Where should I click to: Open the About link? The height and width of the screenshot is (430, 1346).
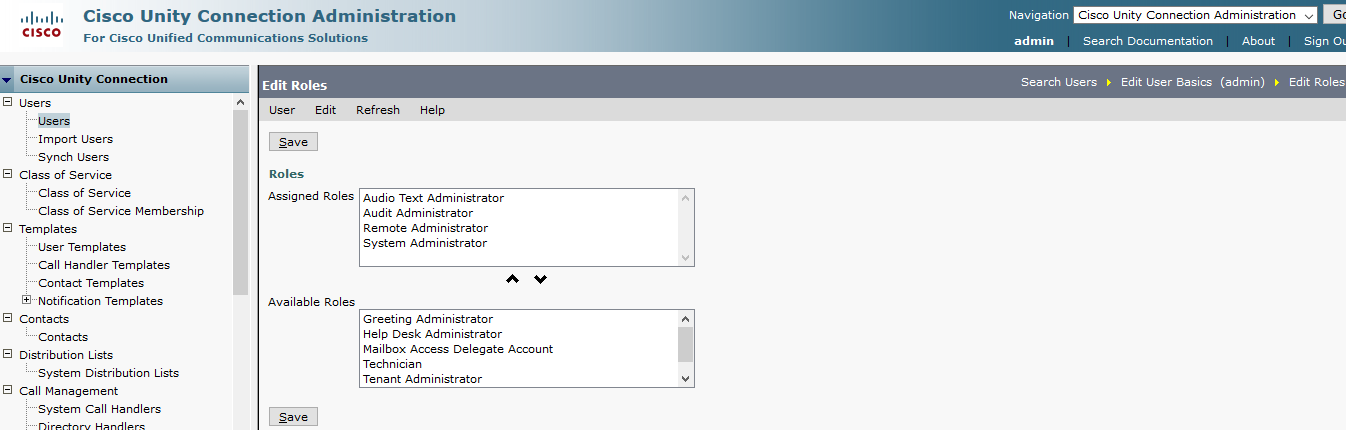[1258, 41]
